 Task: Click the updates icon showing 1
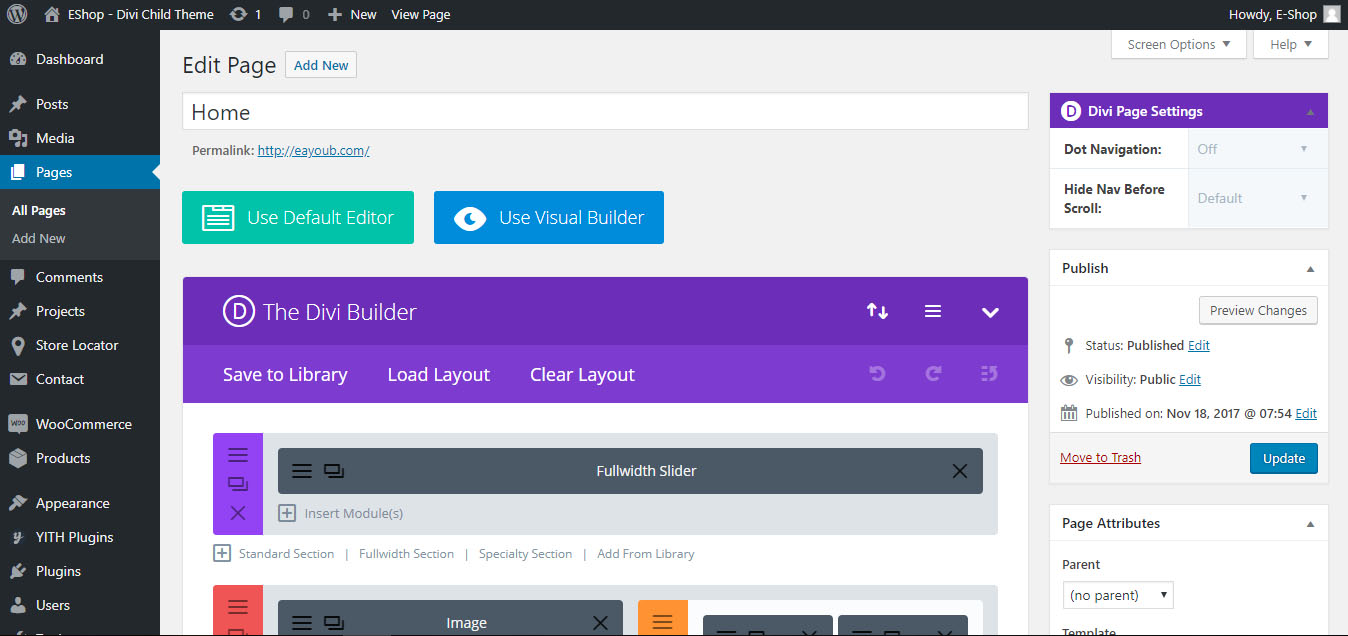pyautogui.click(x=245, y=14)
